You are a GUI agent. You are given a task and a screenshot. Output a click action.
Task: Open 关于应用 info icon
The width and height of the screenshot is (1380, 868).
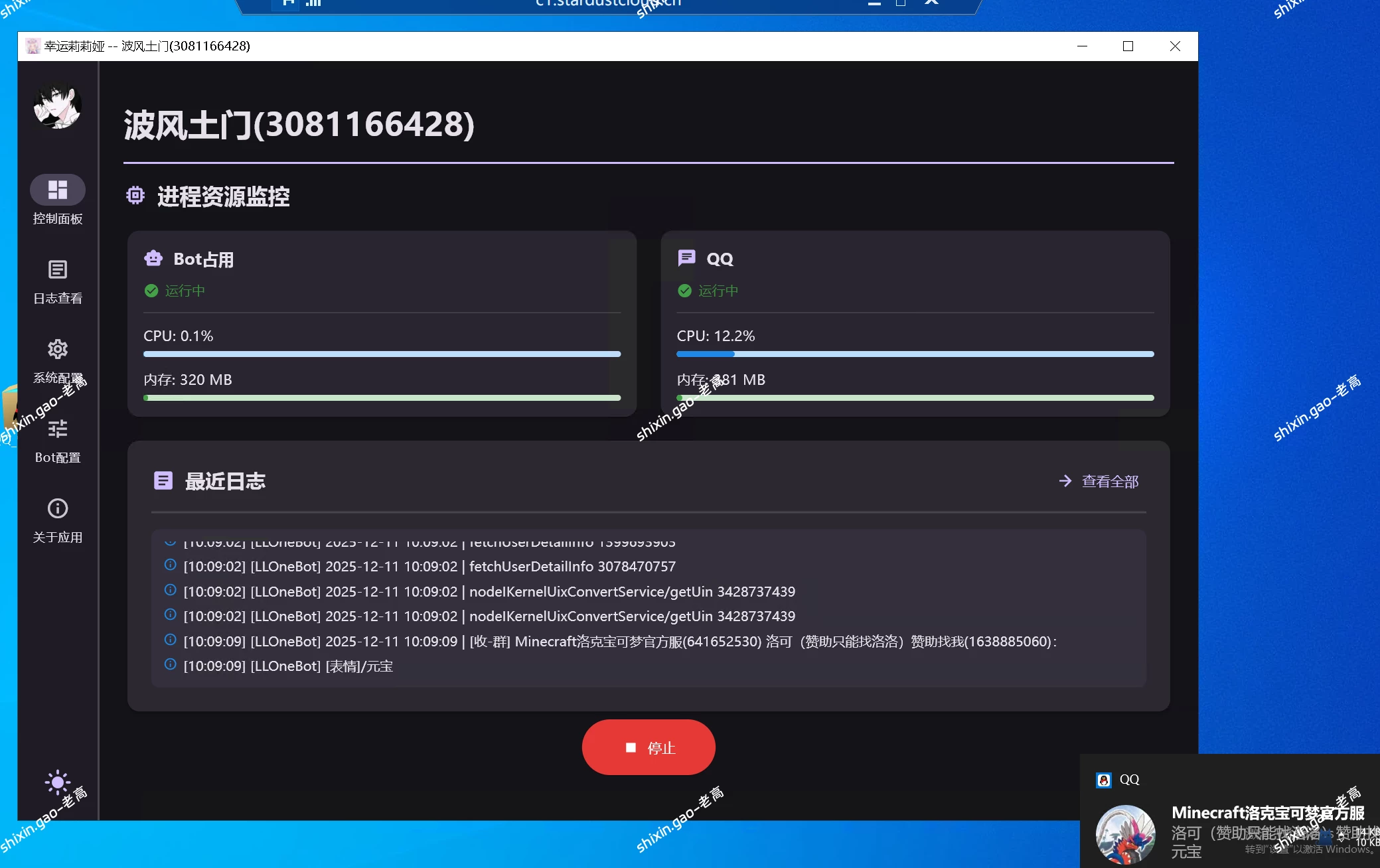click(x=58, y=509)
